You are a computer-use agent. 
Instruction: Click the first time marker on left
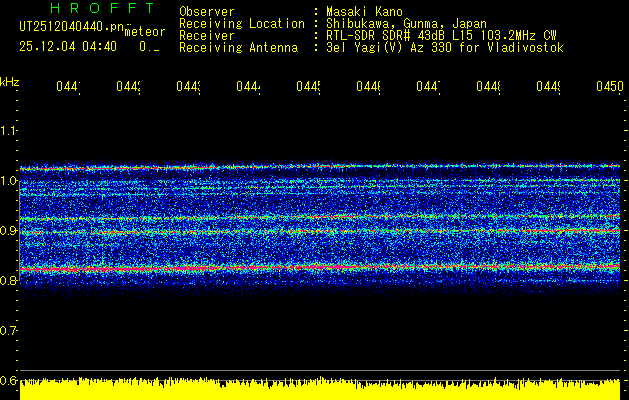coord(67,88)
